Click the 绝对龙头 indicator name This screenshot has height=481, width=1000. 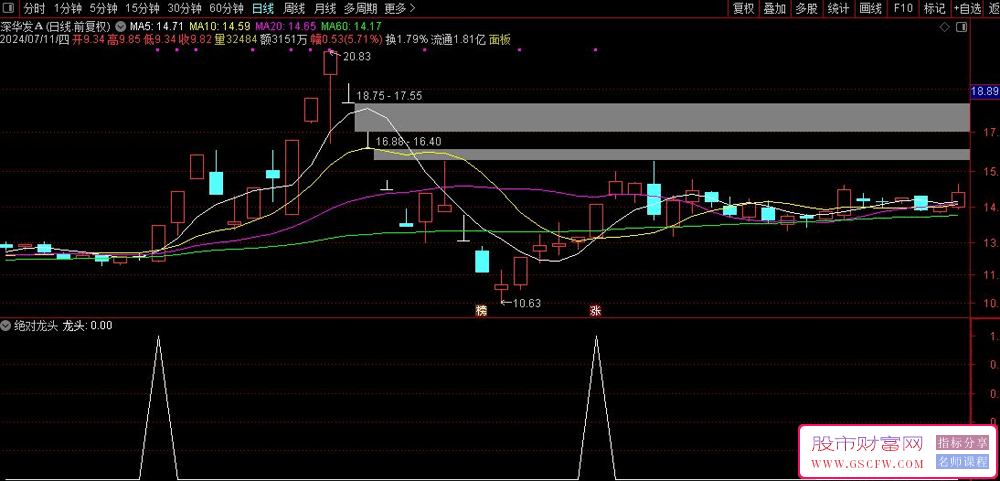36,325
